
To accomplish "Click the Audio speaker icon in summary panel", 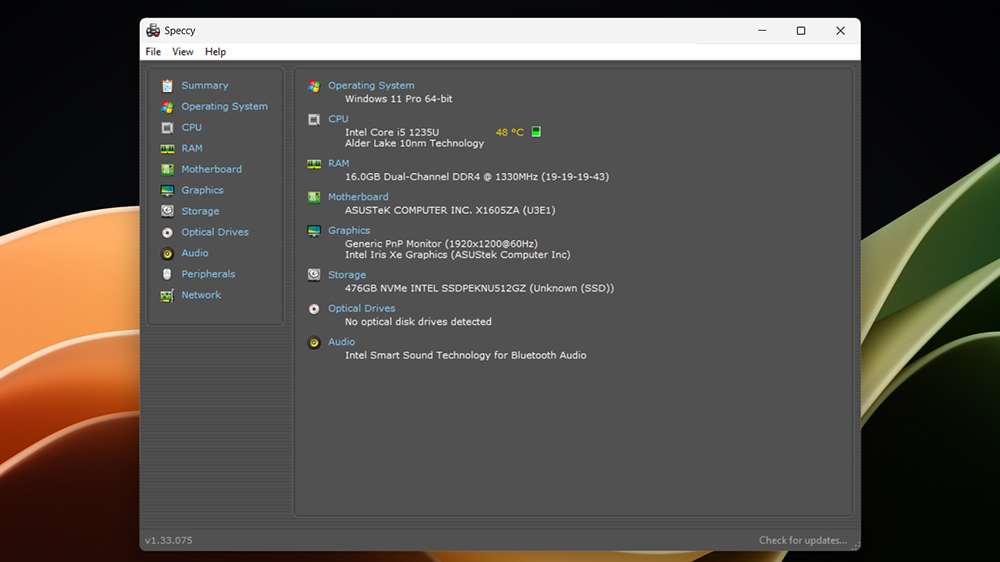I will point(314,343).
